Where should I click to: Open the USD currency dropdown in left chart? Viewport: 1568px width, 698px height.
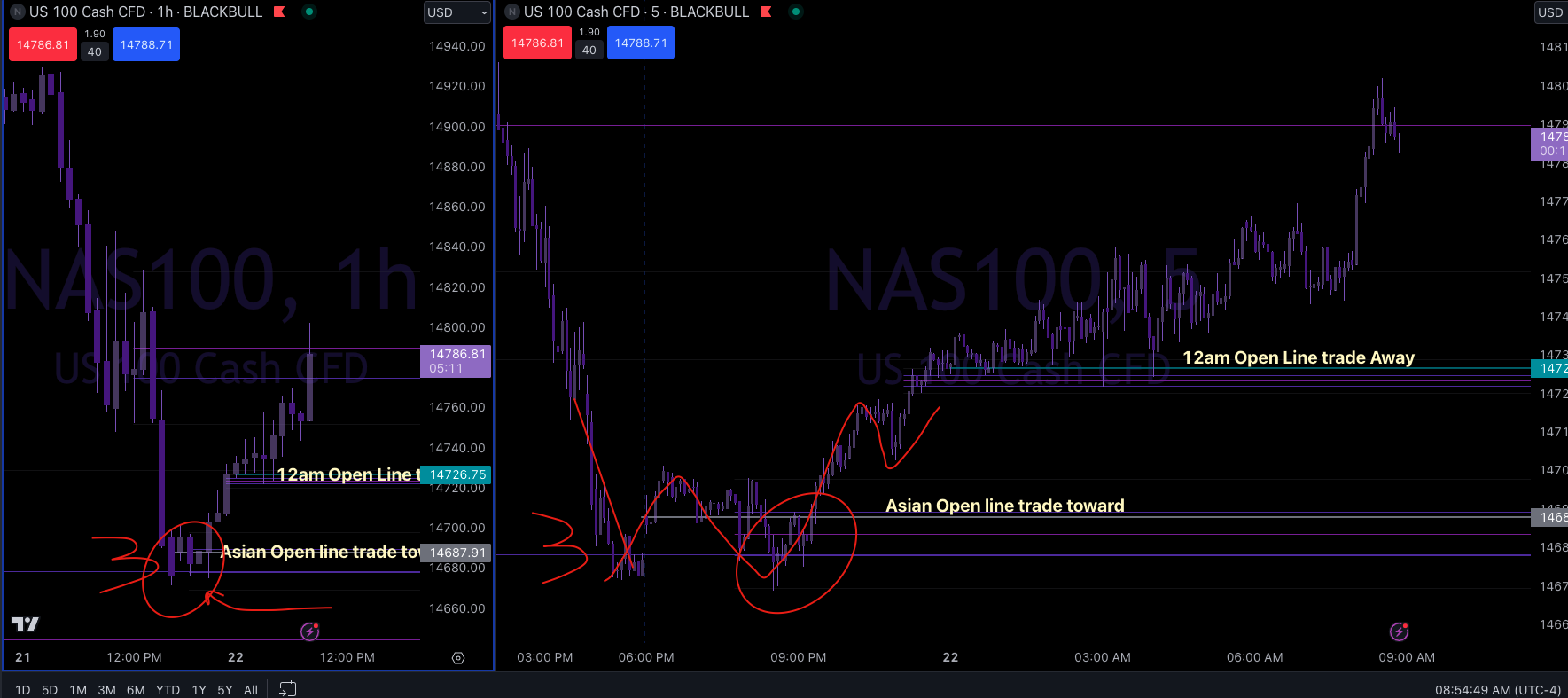[x=456, y=12]
